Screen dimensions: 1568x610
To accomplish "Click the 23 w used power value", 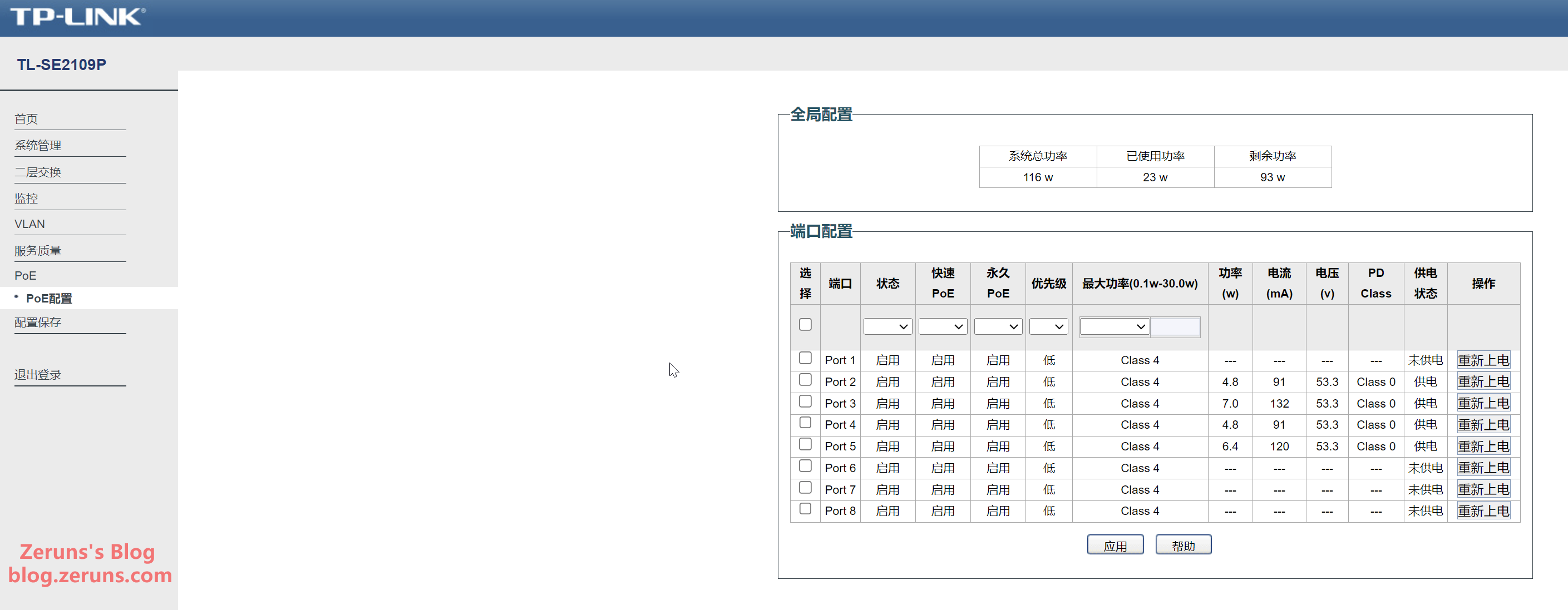I will click(1155, 177).
